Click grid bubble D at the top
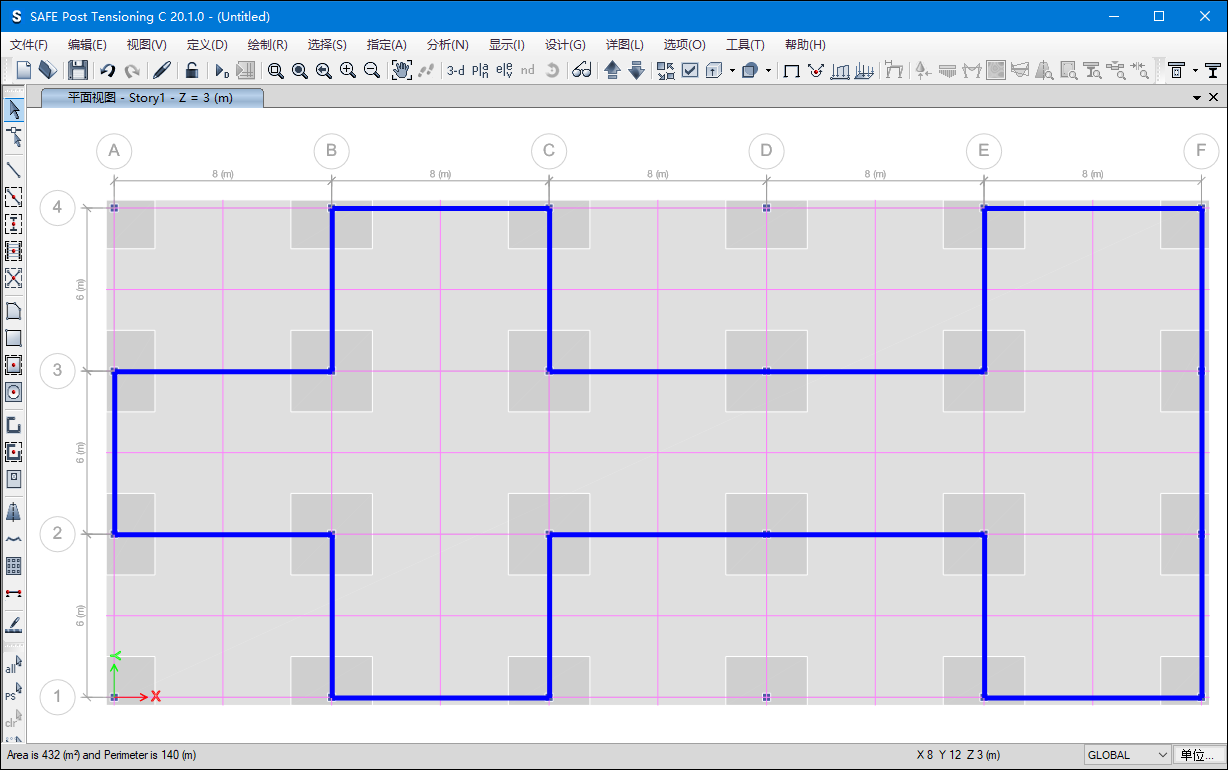The image size is (1228, 770). pos(766,151)
